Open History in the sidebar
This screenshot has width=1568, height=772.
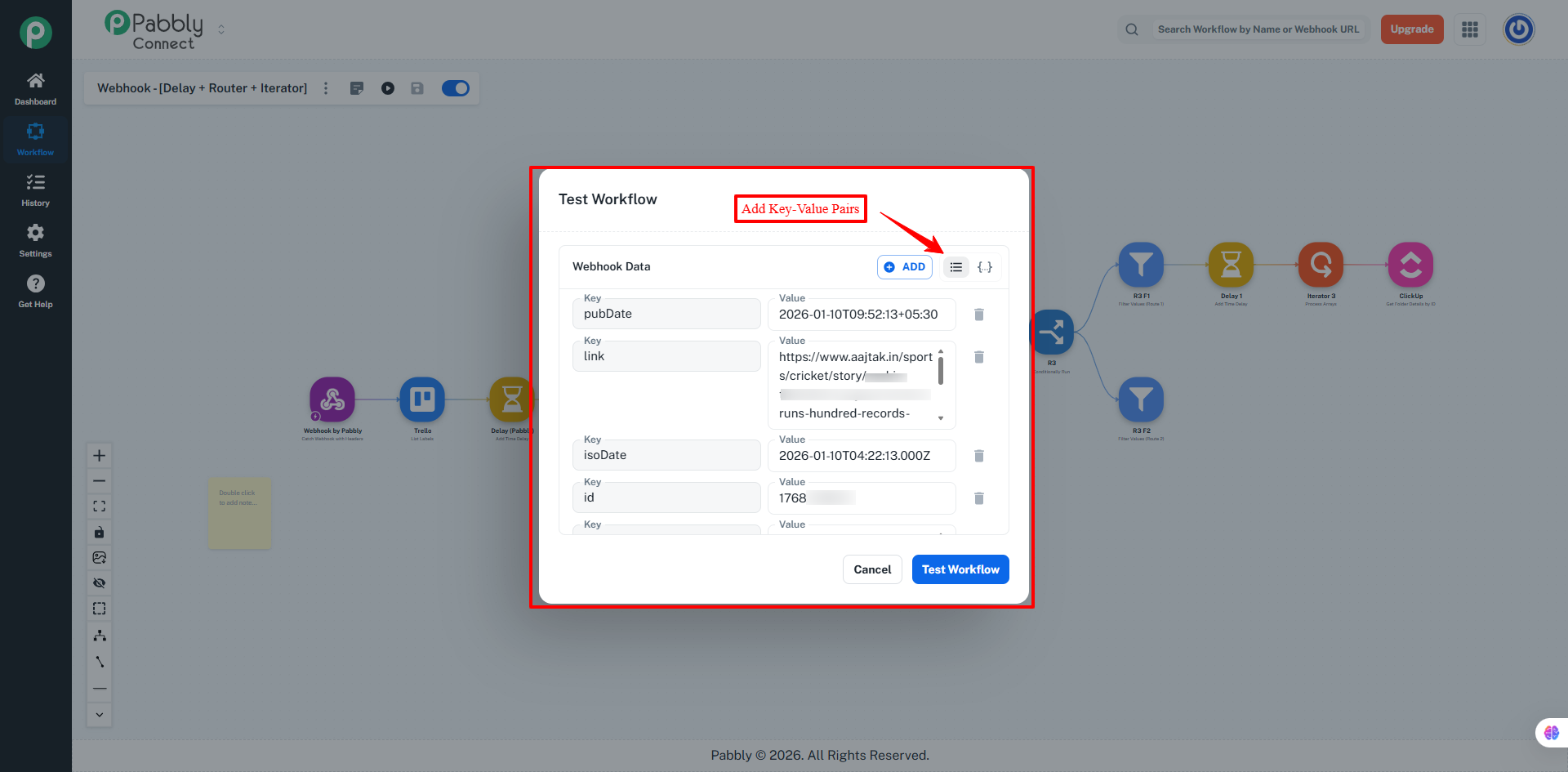pos(35,190)
